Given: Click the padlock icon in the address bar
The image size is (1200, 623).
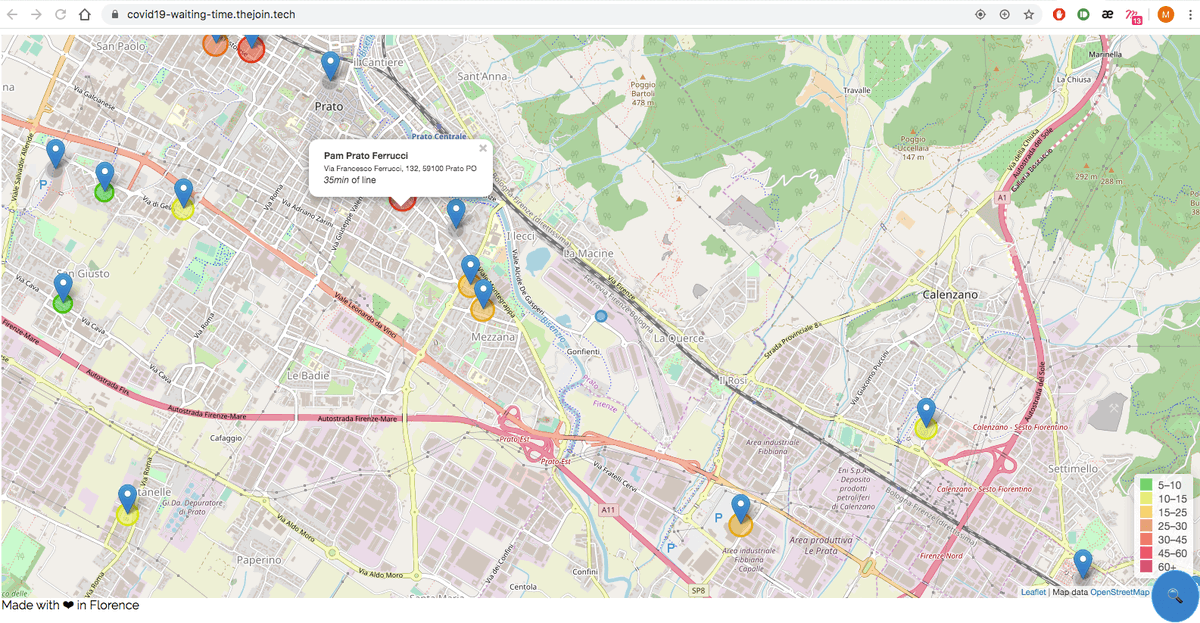Looking at the screenshot, I should [x=118, y=14].
